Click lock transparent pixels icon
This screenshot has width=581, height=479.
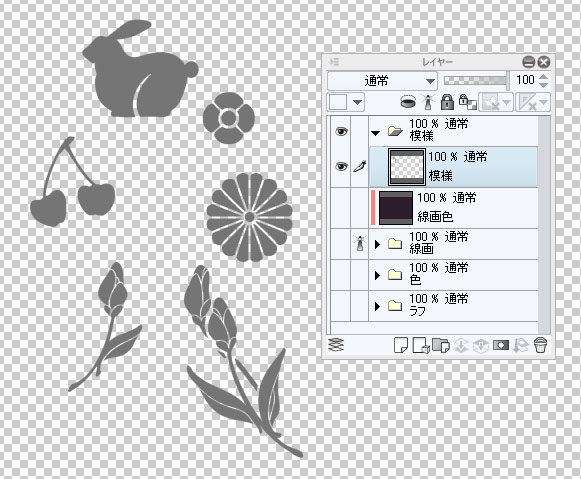click(467, 102)
